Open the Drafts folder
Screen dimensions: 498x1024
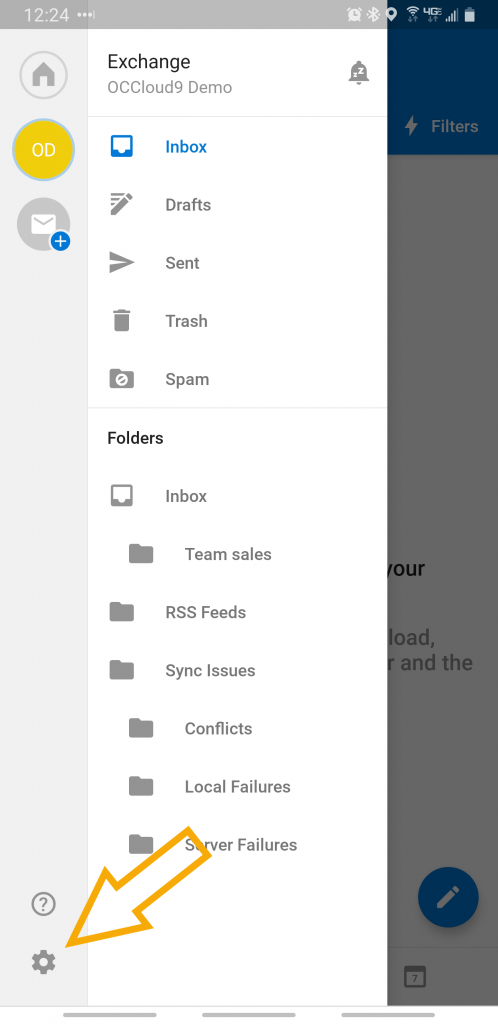(238, 205)
